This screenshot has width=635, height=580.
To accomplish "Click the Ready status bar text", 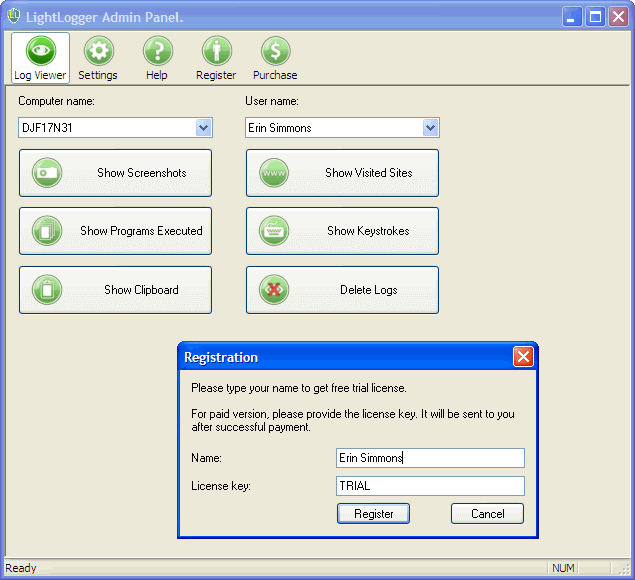I will (21, 568).
